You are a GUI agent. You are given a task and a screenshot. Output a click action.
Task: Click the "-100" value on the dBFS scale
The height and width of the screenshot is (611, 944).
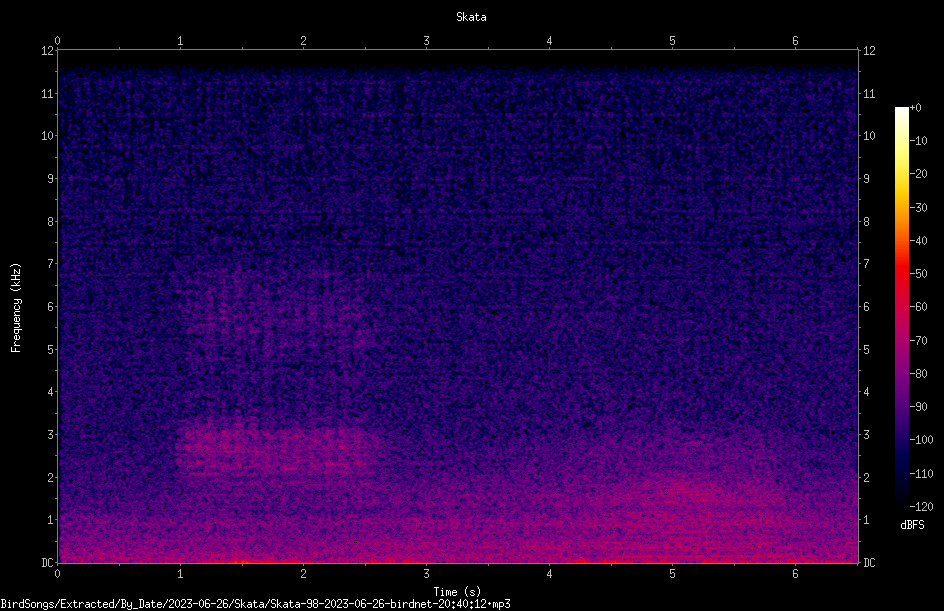(921, 440)
